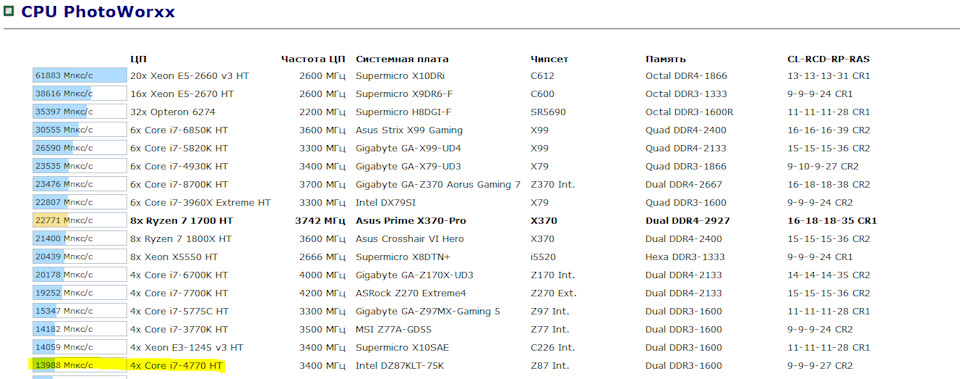Screen dimensions: 960x379
Task: Click the Частота ЦП column header
Action: 313,59
